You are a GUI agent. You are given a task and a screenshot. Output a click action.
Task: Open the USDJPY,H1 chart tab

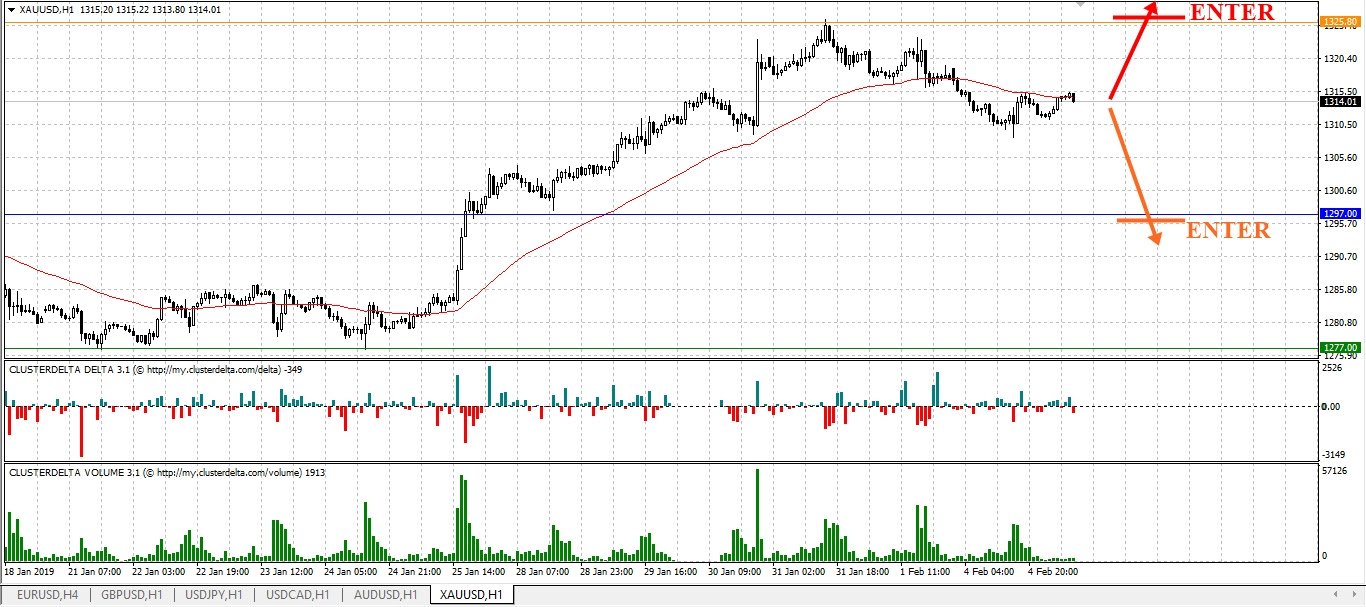(216, 594)
